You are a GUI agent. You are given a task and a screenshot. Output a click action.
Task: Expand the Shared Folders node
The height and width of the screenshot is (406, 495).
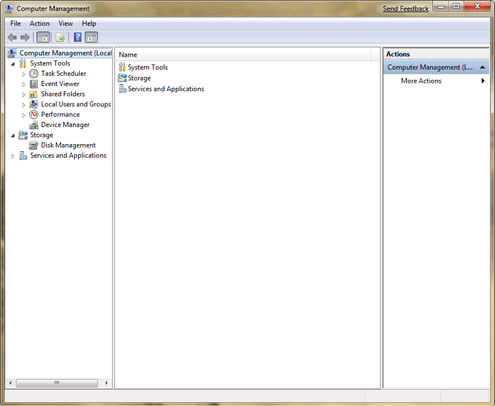click(x=23, y=94)
